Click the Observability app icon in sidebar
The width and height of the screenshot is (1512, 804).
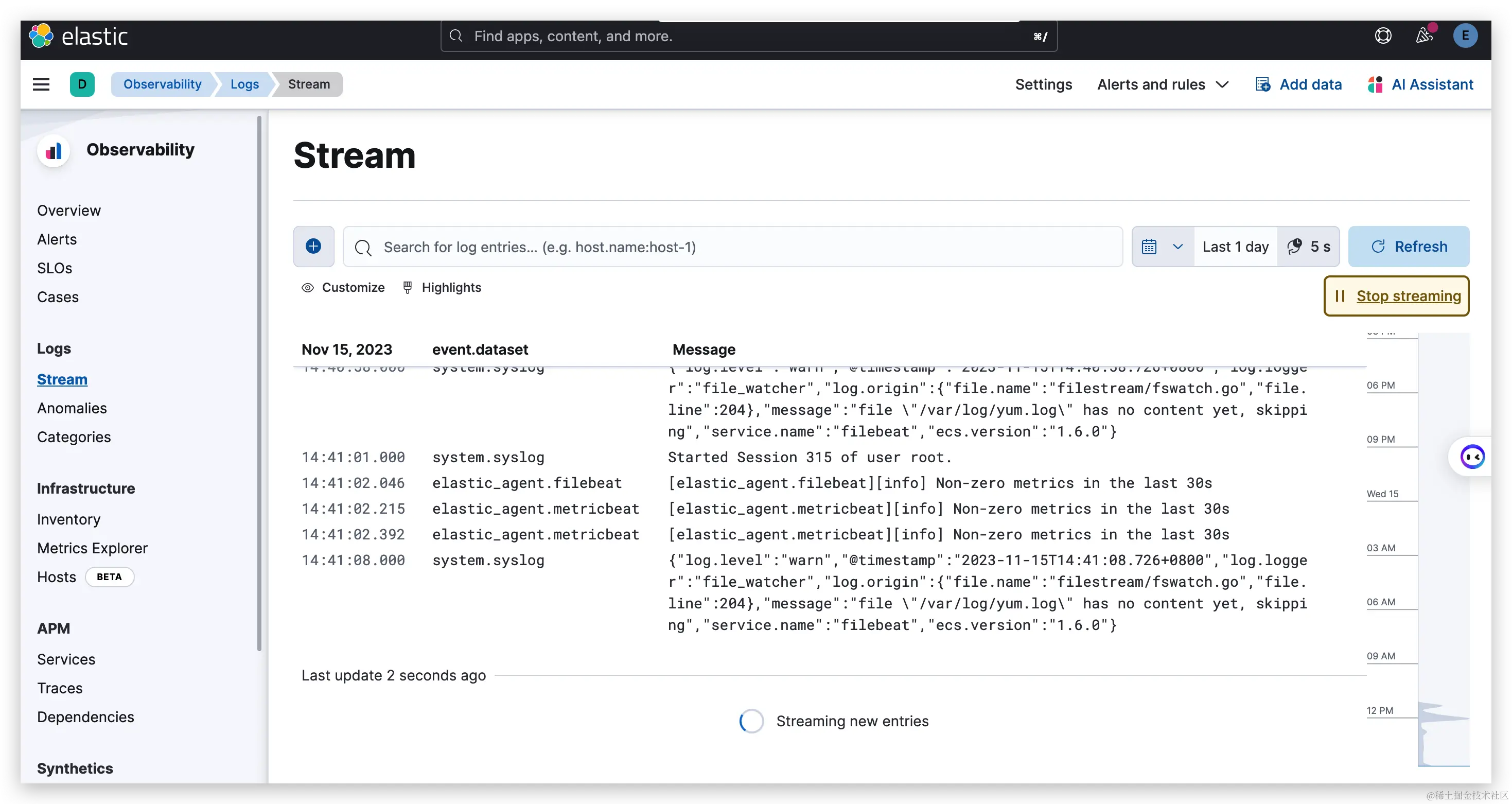tap(54, 150)
